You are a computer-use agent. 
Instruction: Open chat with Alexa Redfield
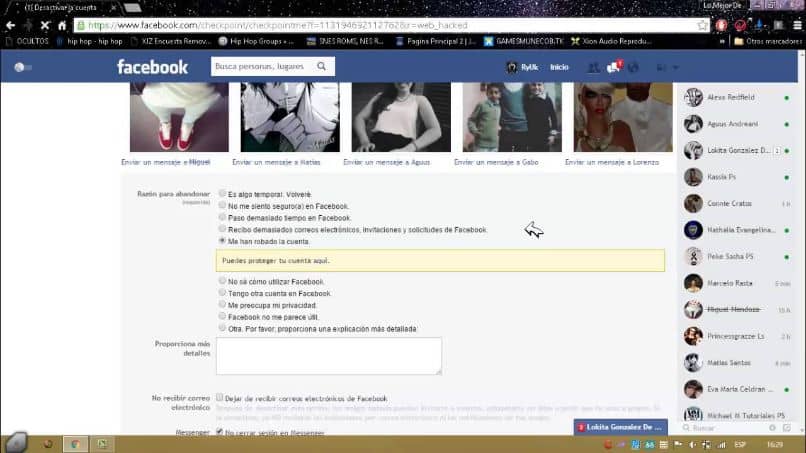[x=738, y=97]
